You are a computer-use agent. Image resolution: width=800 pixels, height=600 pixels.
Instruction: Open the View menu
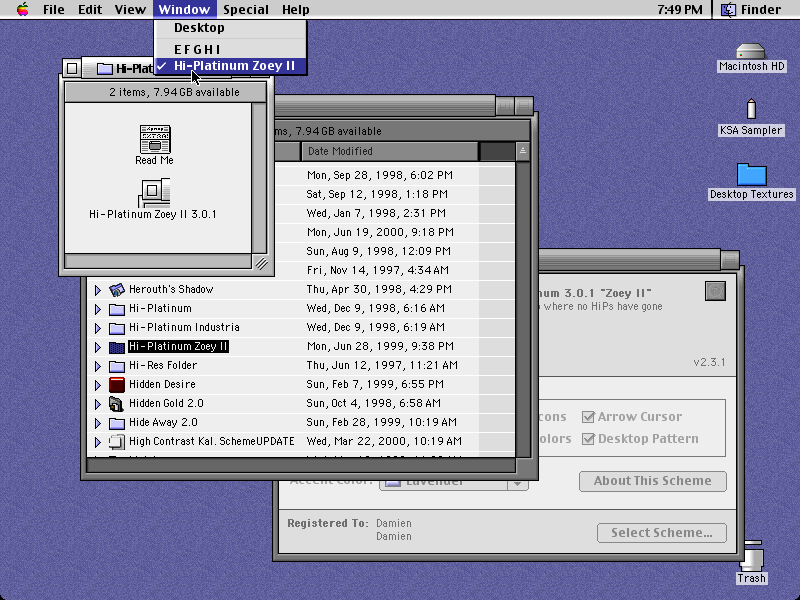(x=130, y=9)
